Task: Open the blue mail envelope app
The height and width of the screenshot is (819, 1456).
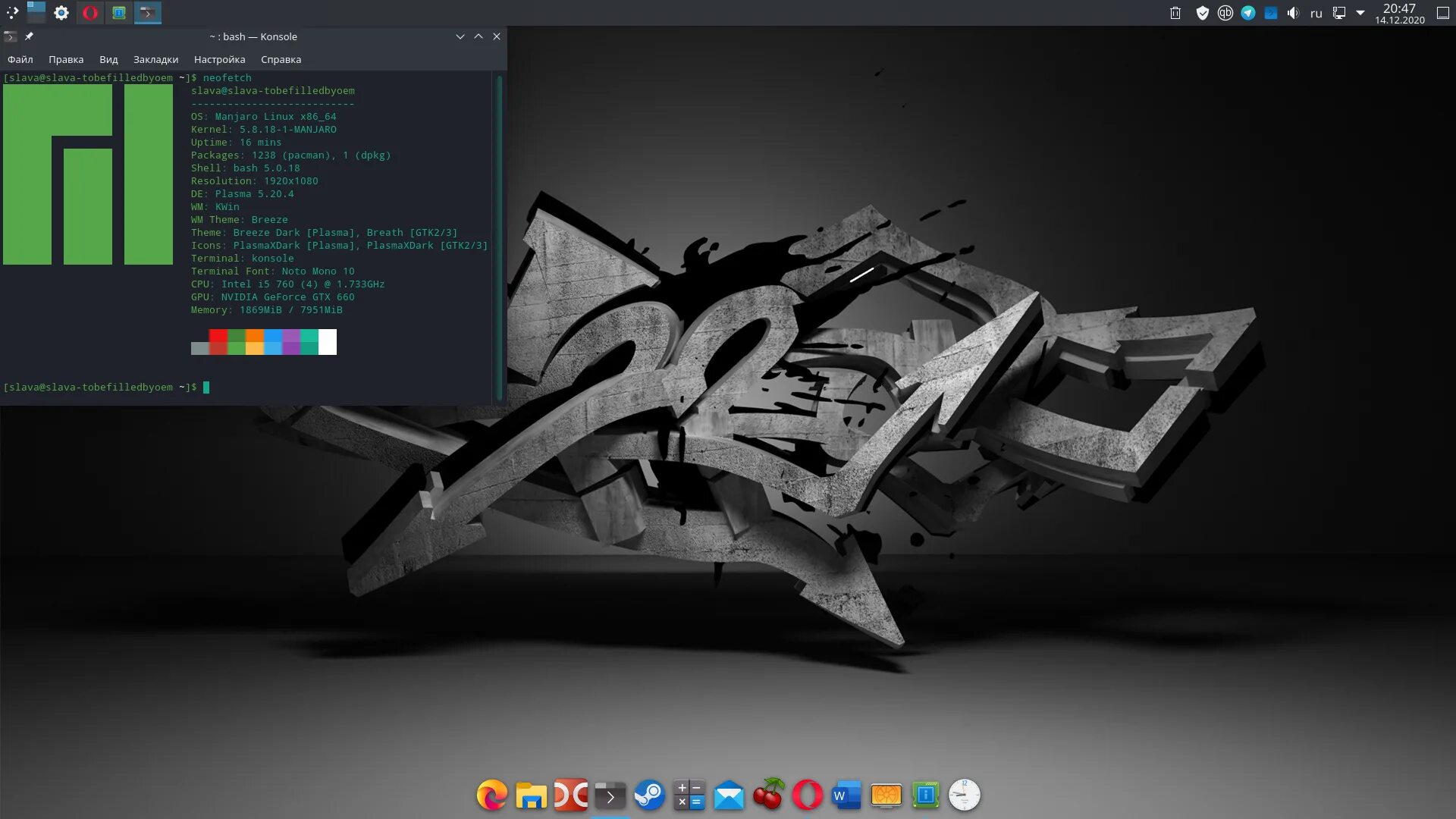Action: pos(729,795)
